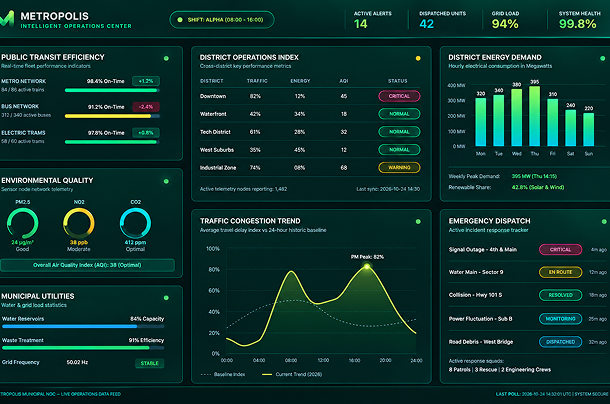Click the Electric Trams on-time progress bar
Image resolution: width=610 pixels, height=404 pixels.
pos(112,142)
